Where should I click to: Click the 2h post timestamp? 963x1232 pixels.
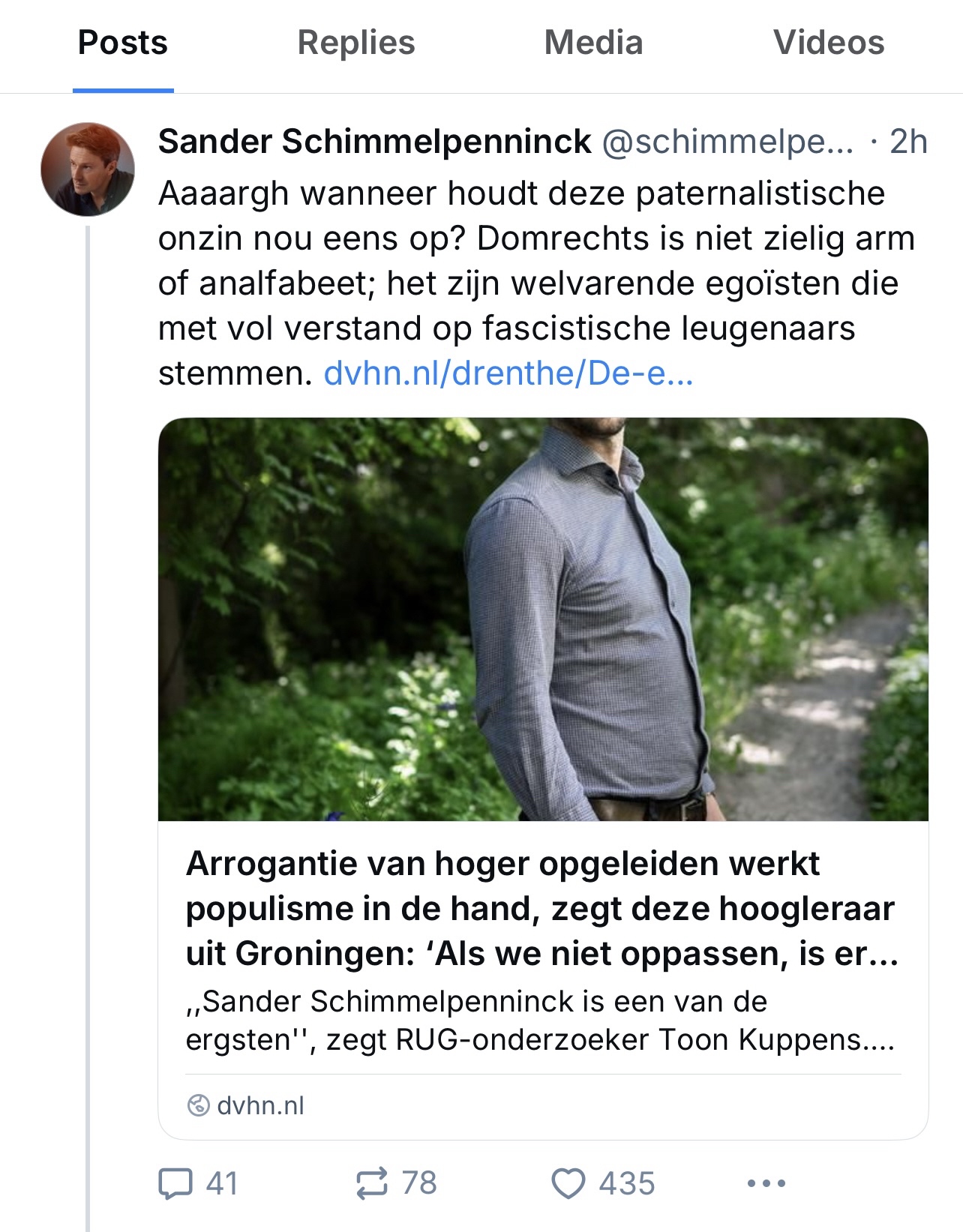click(908, 142)
